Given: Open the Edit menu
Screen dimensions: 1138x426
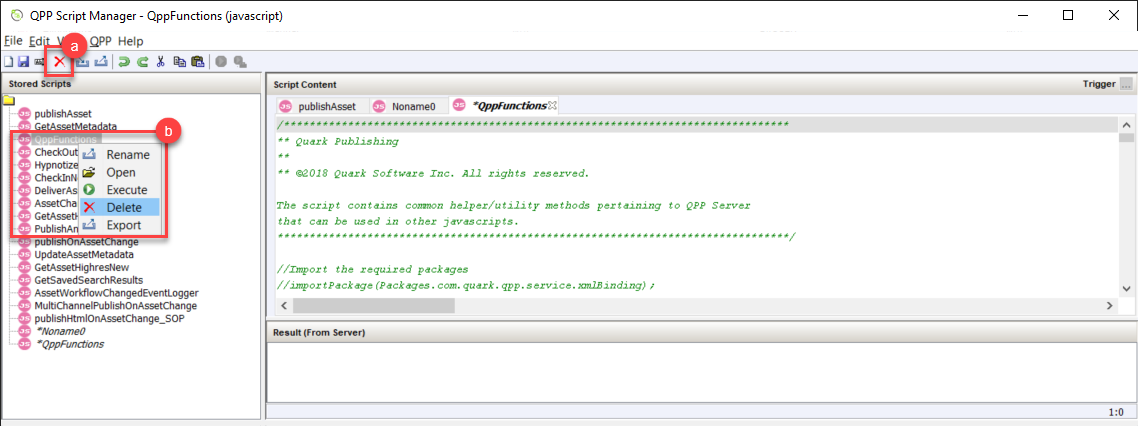Looking at the screenshot, I should [39, 41].
